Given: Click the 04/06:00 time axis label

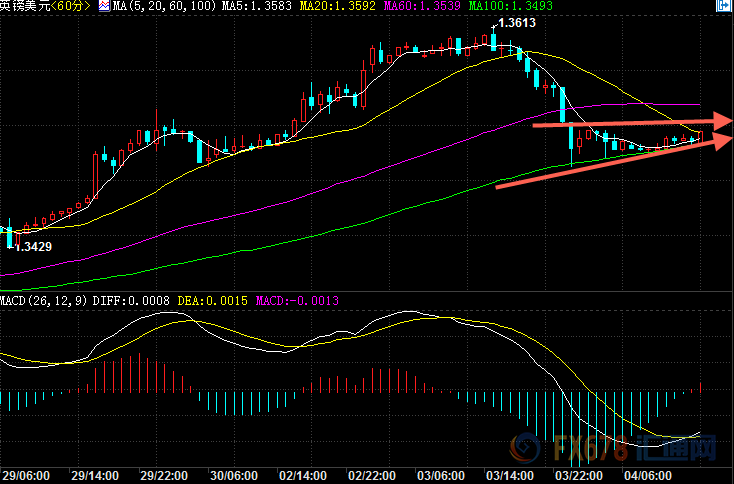Looking at the screenshot, I should tap(648, 476).
